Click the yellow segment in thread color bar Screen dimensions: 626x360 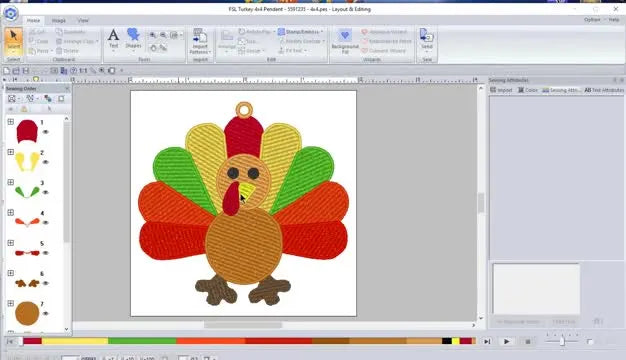tap(75, 341)
